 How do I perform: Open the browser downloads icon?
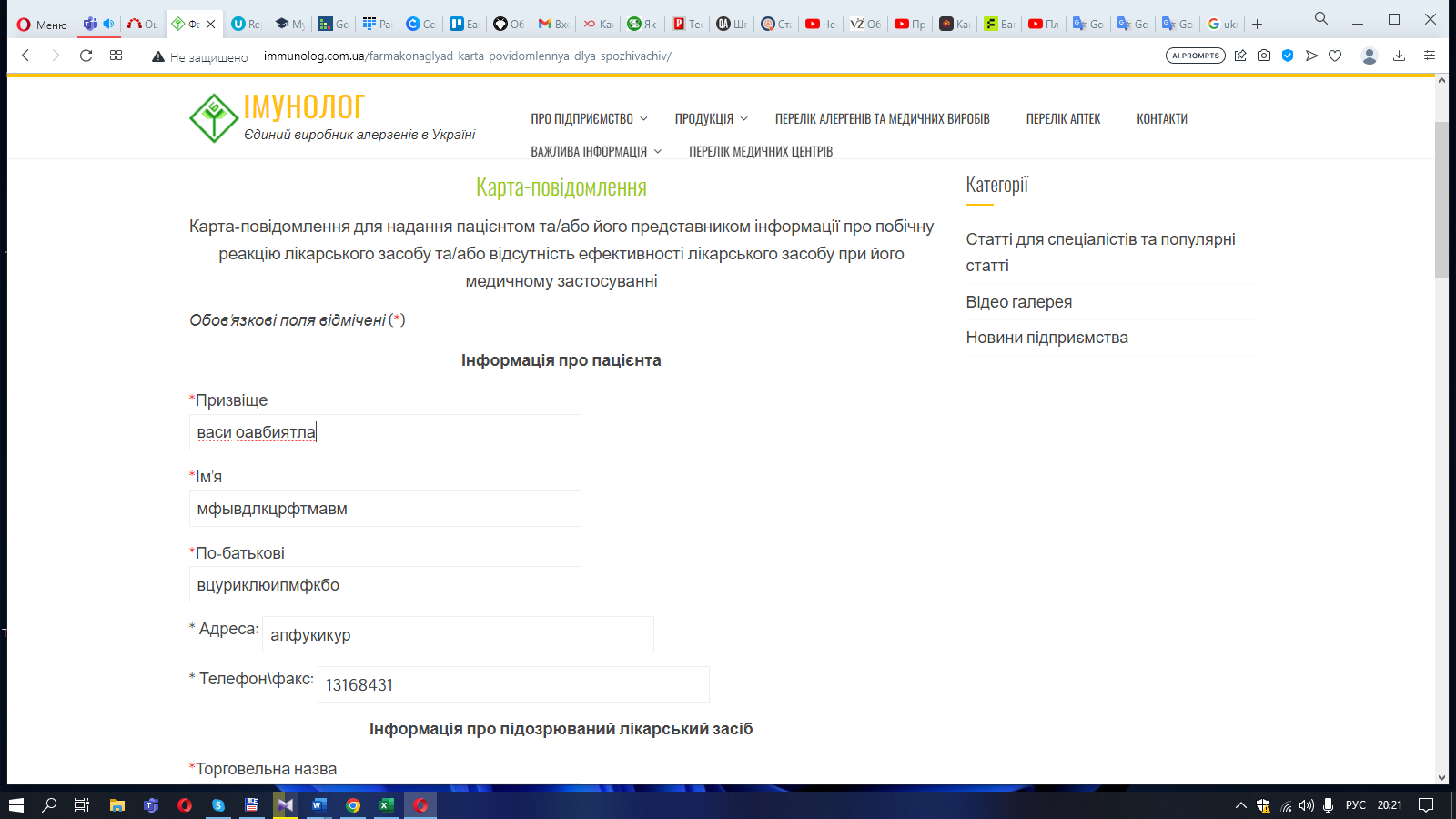(1400, 56)
